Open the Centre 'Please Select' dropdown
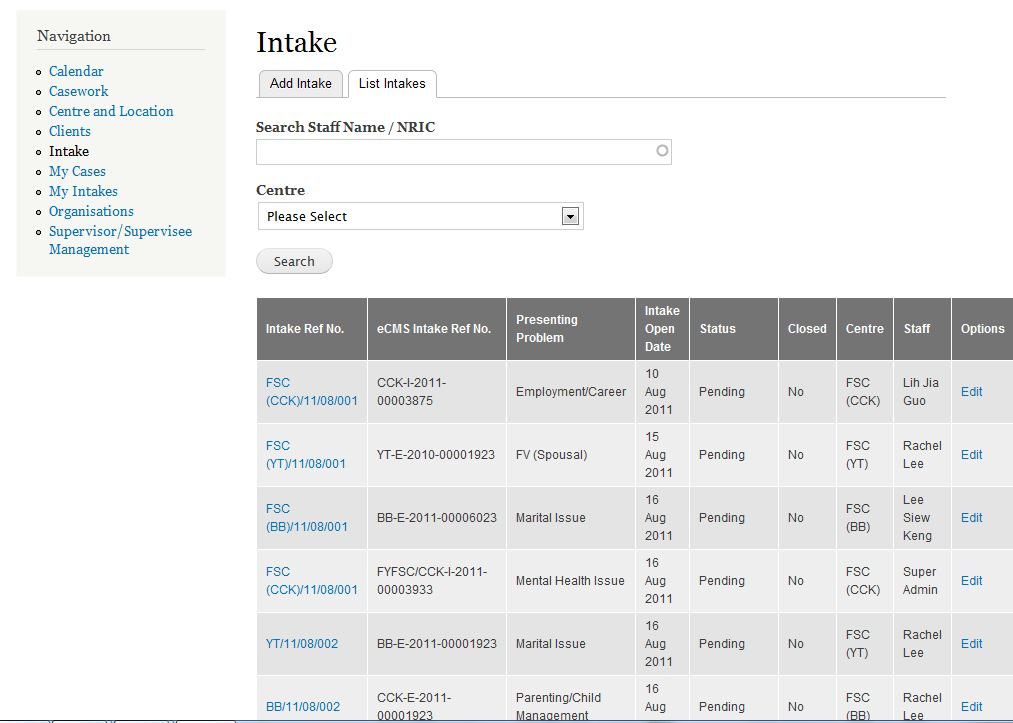Image resolution: width=1013 pixels, height=723 pixels. pyautogui.click(x=421, y=216)
